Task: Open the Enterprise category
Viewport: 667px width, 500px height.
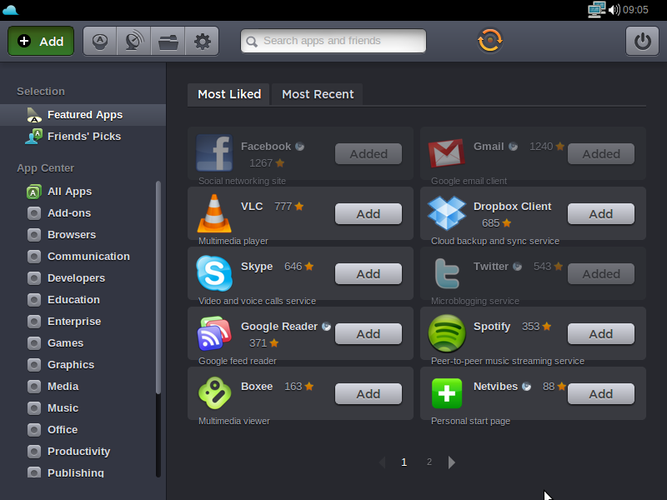Action: pos(74,322)
